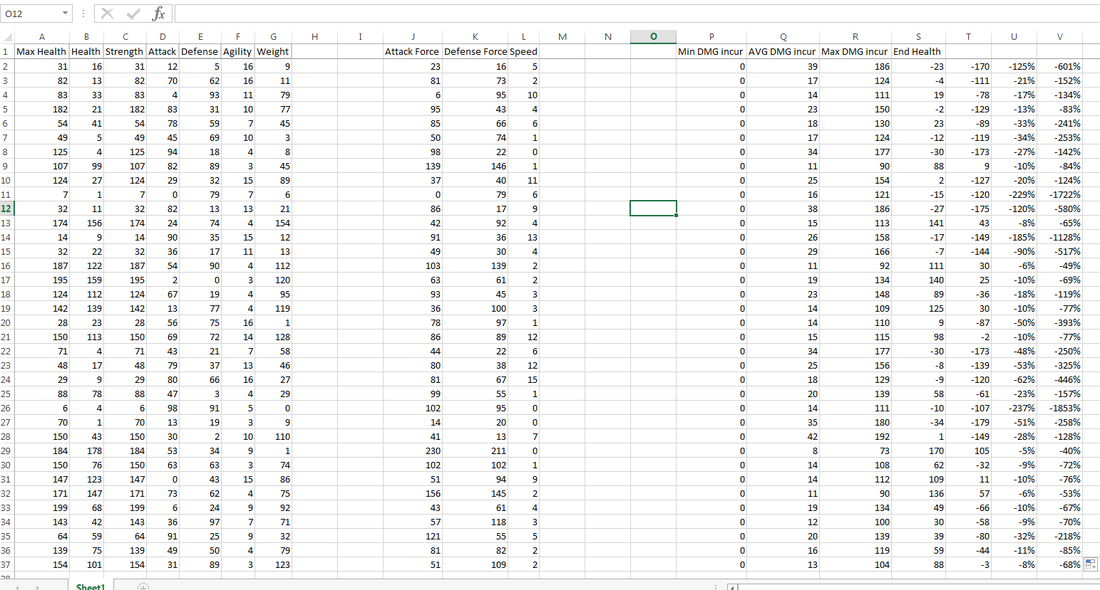Click the previous-sheet navigation arrow
Screen dimensions: 1100x590
[x=15, y=585]
